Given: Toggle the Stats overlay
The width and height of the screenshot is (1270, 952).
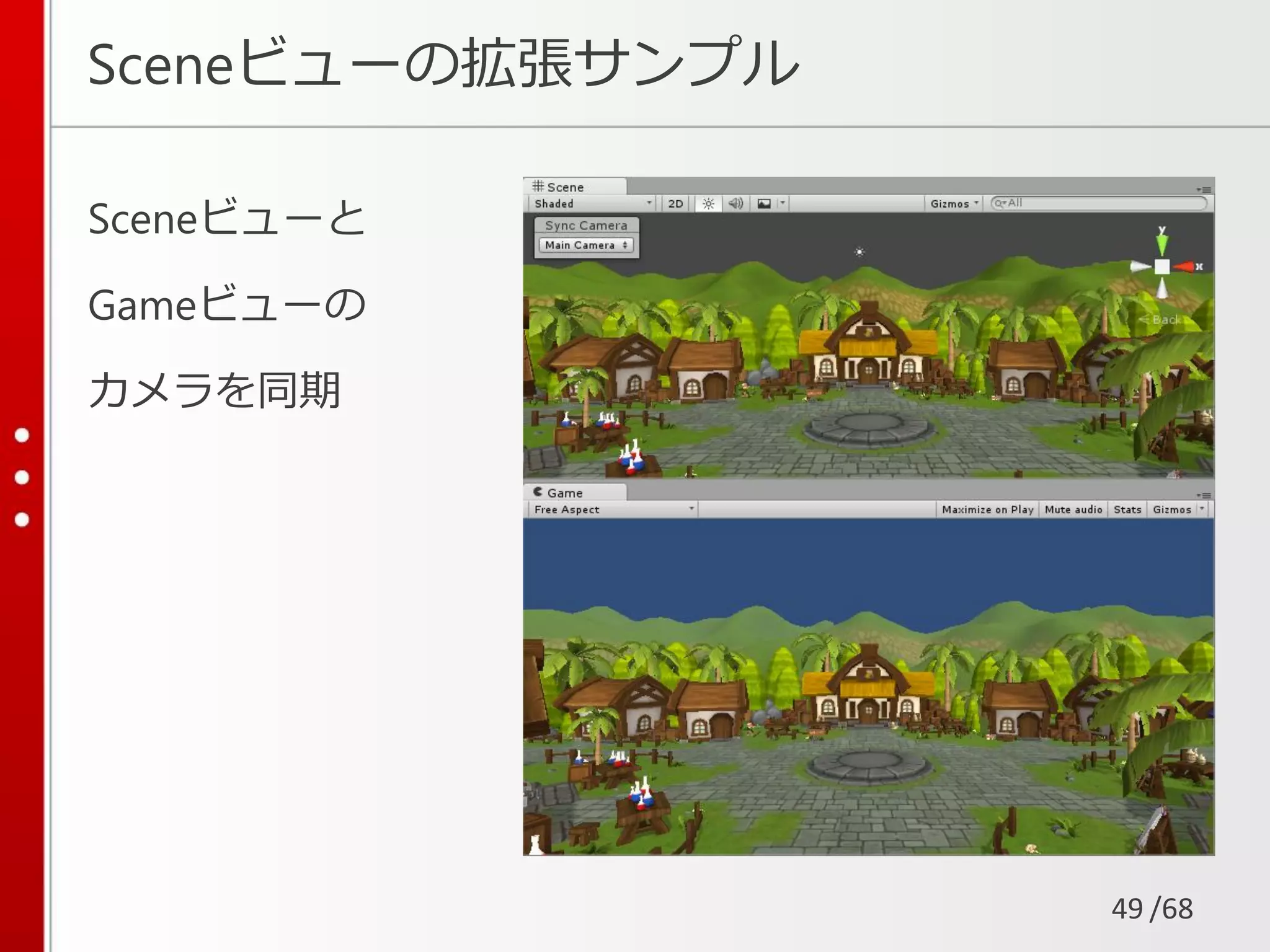Looking at the screenshot, I should (x=1127, y=509).
